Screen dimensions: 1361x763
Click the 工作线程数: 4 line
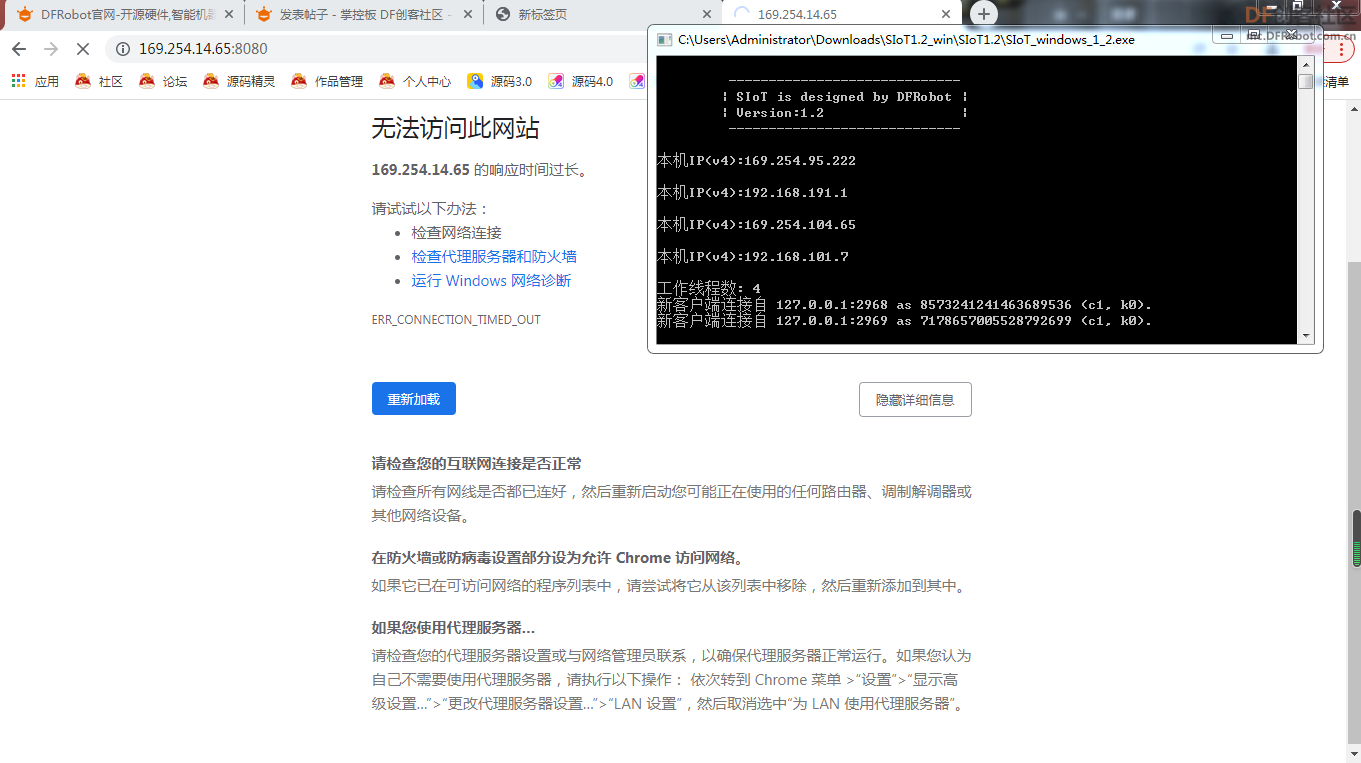pyautogui.click(x=708, y=289)
